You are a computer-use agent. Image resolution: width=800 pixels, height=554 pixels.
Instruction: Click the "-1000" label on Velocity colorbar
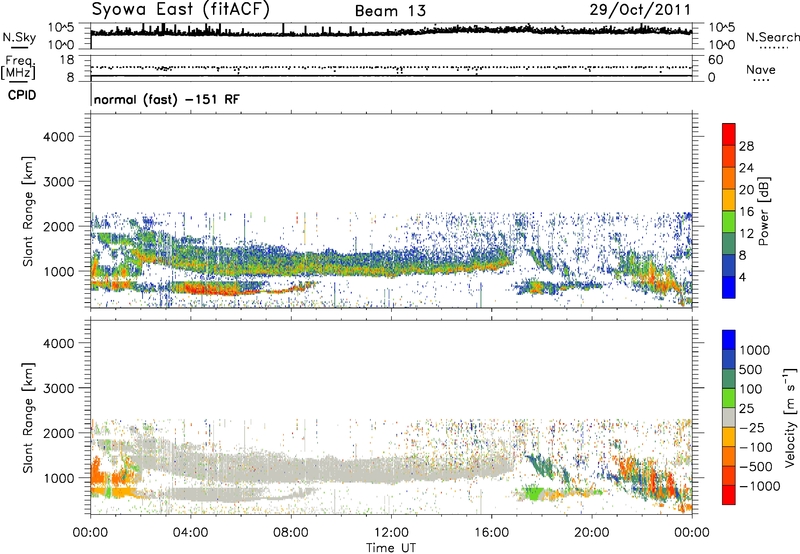click(x=759, y=486)
